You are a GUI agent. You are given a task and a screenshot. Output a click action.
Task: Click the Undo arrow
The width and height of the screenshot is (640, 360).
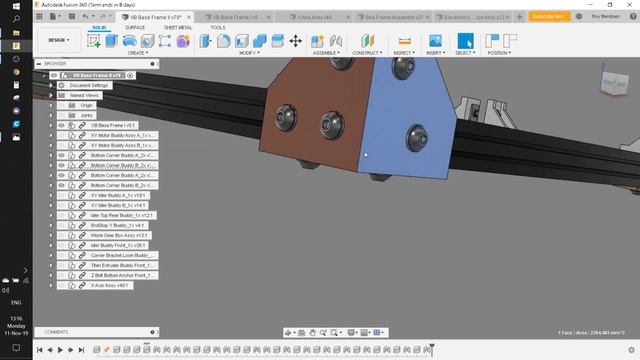pos(85,17)
